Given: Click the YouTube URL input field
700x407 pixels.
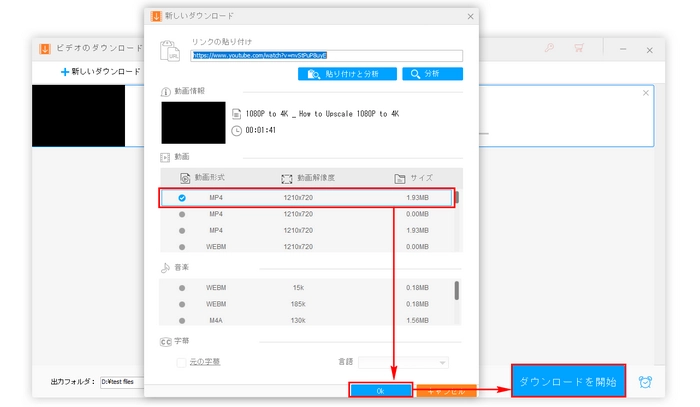Looking at the screenshot, I should tap(325, 56).
